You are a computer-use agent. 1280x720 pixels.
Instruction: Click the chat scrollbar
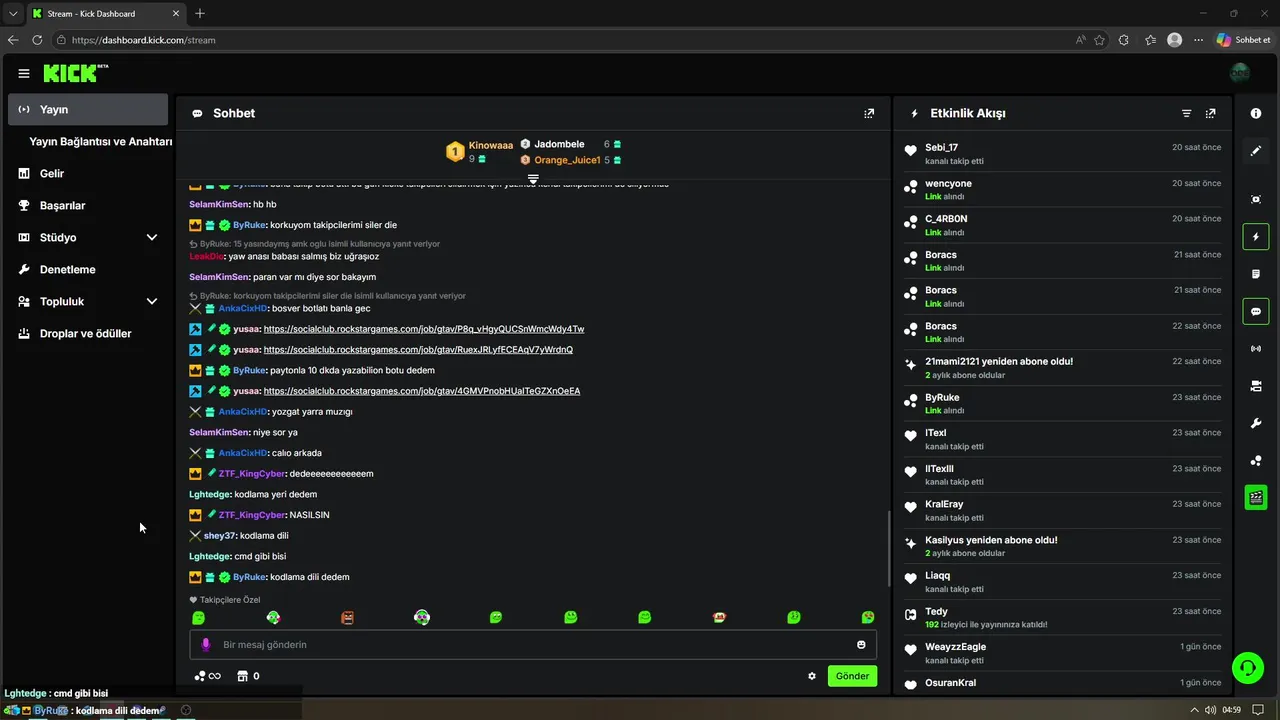pos(888,548)
